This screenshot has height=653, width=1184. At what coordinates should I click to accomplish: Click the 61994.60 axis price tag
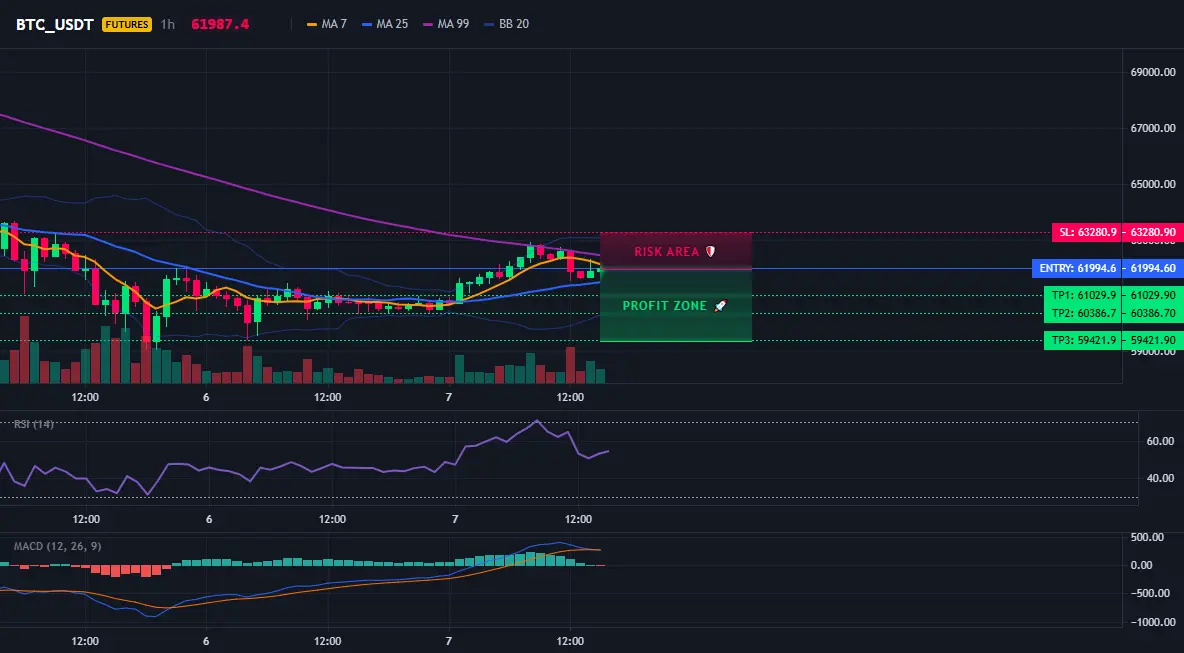(x=1153, y=268)
